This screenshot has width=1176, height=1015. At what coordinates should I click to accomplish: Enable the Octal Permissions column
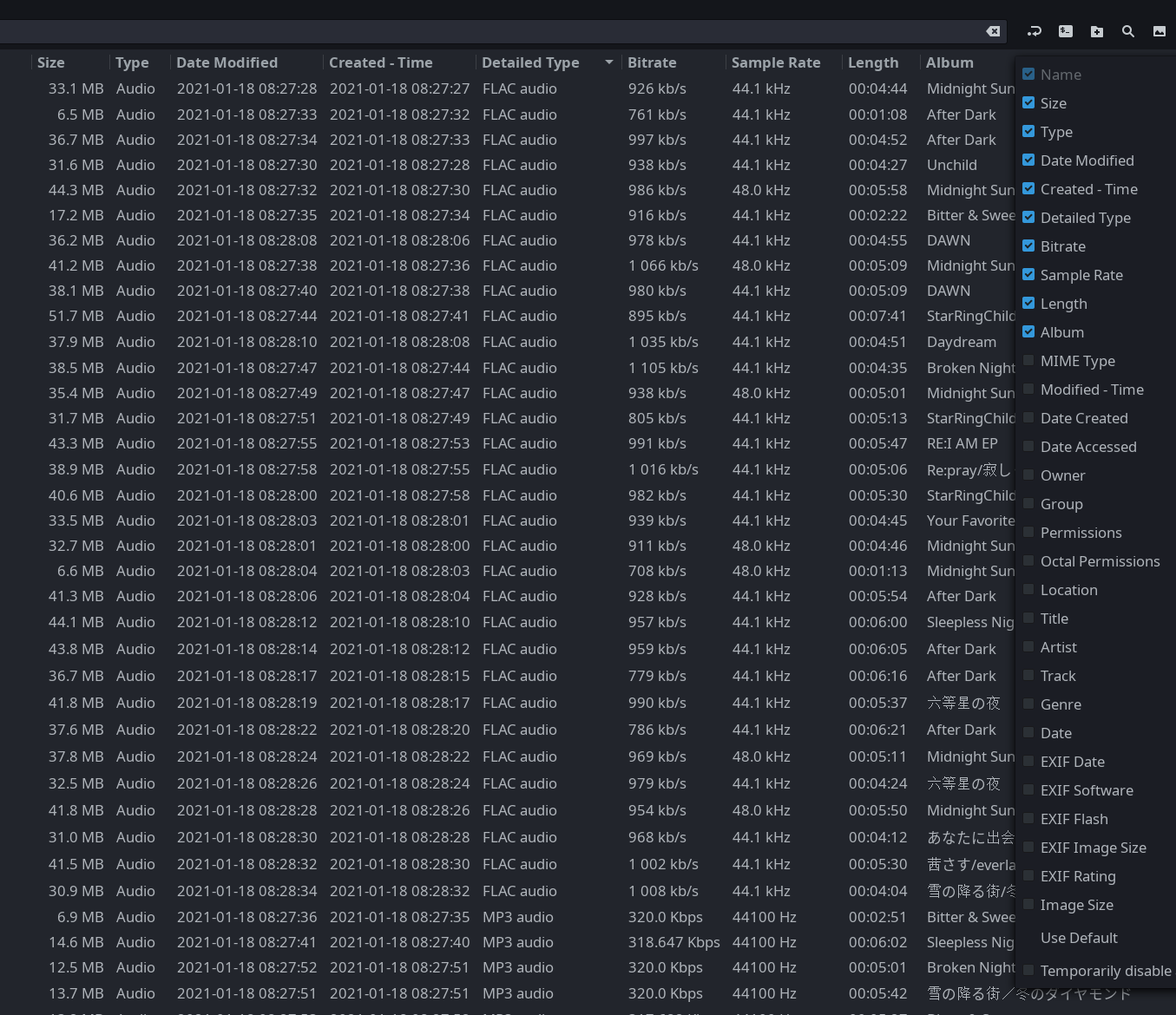click(x=1028, y=560)
